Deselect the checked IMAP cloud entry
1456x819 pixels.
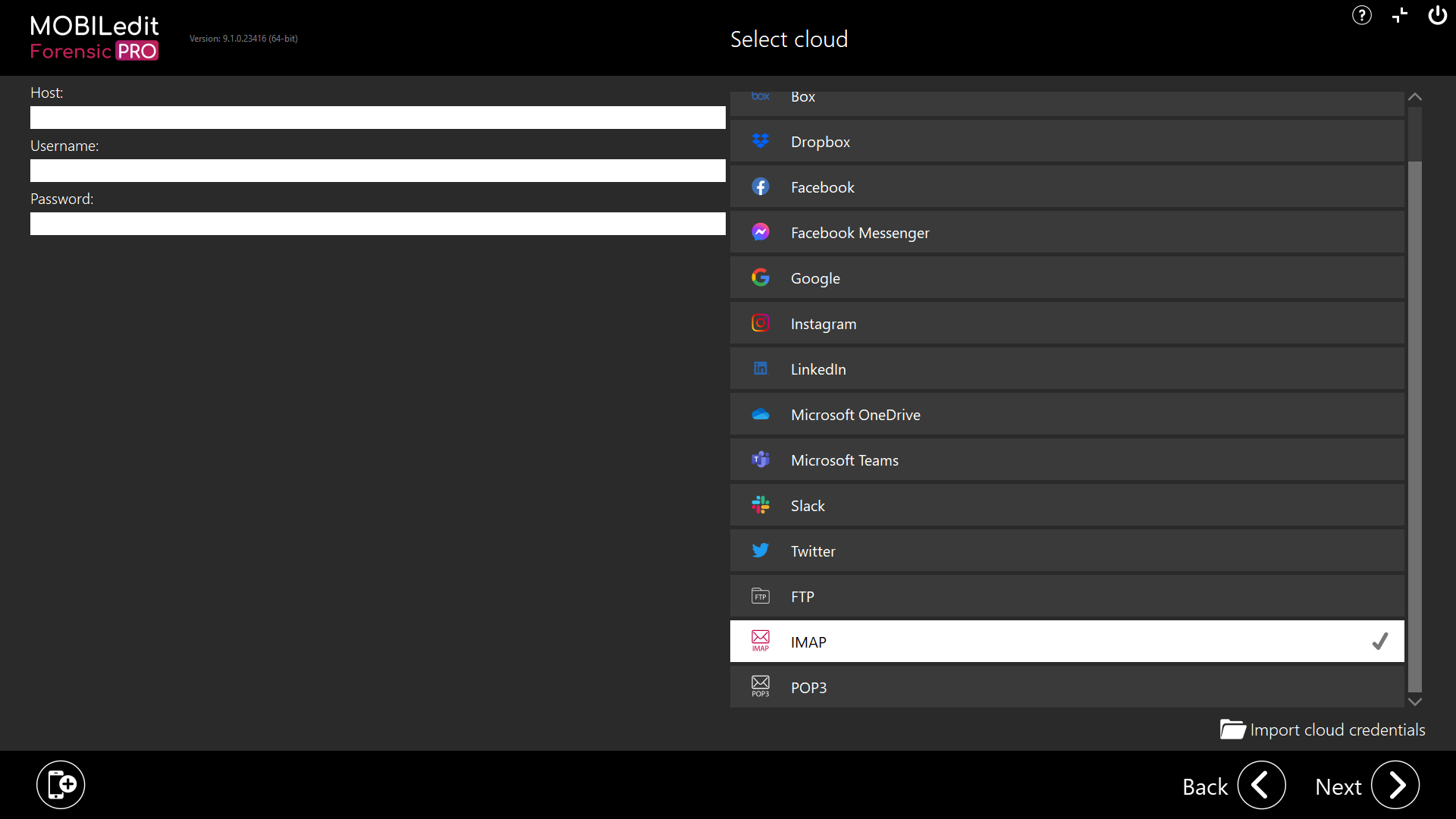pyautogui.click(x=1066, y=642)
